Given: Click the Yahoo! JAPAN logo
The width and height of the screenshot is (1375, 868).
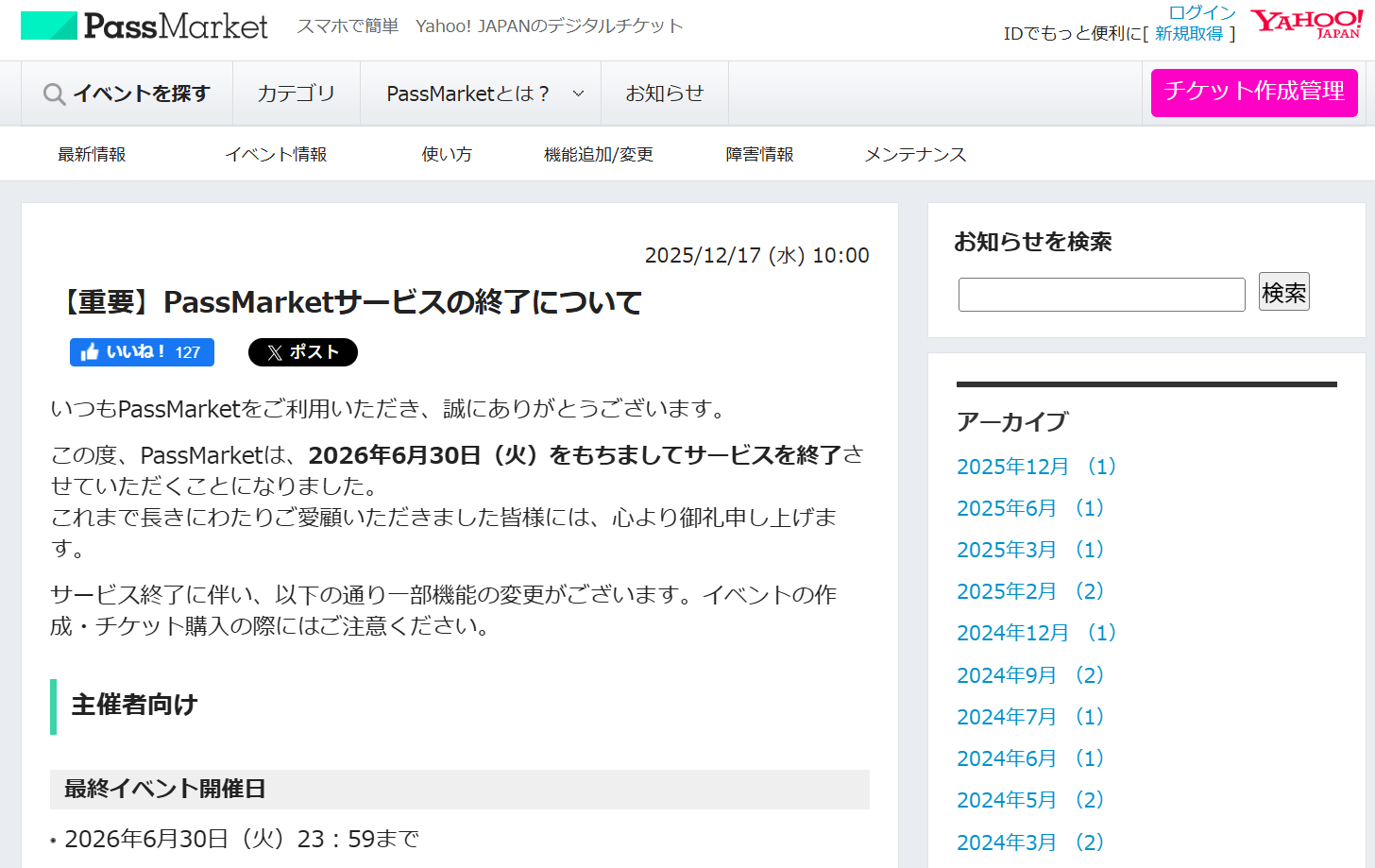Looking at the screenshot, I should [x=1306, y=24].
